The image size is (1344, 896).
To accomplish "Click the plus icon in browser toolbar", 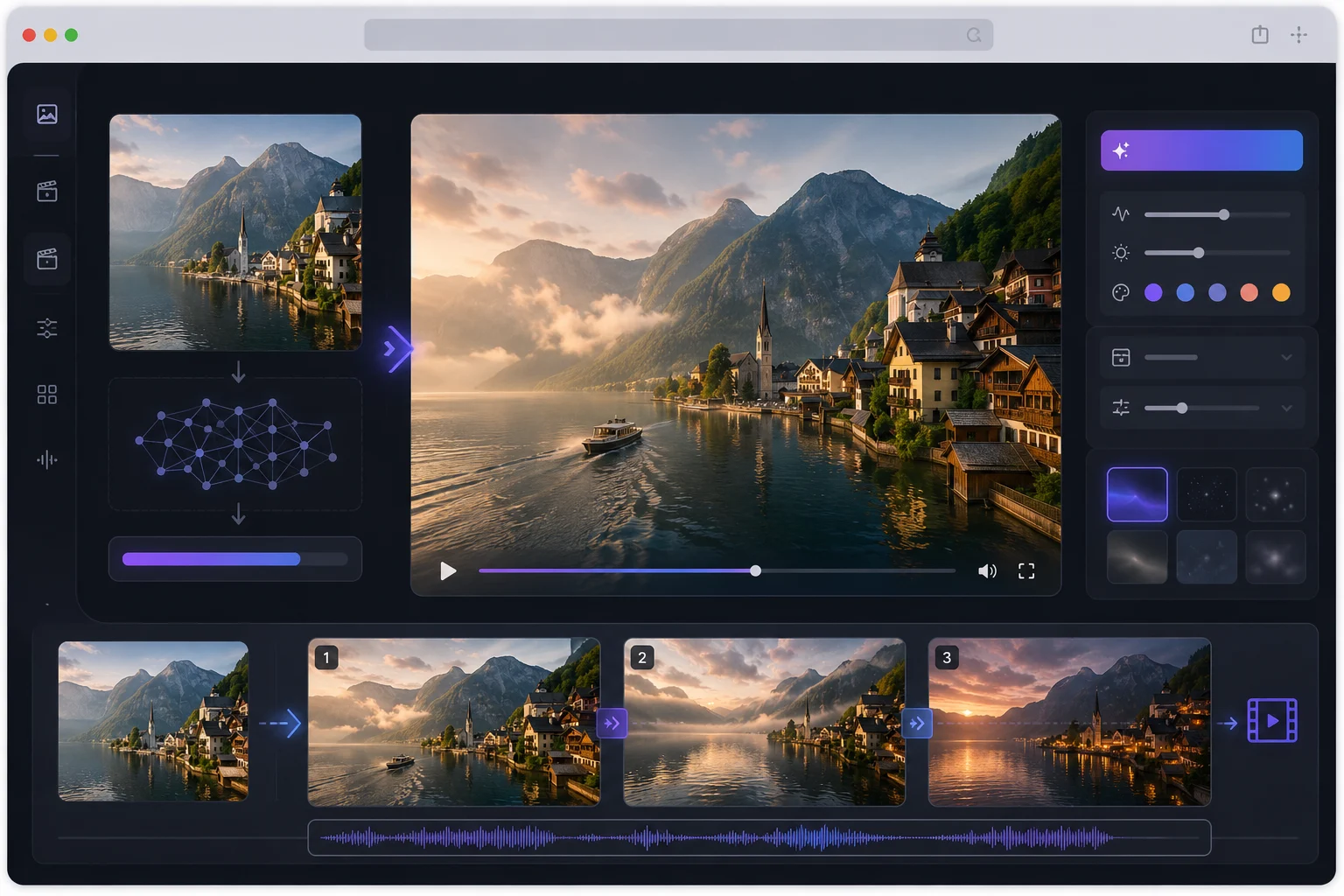I will [x=1299, y=35].
